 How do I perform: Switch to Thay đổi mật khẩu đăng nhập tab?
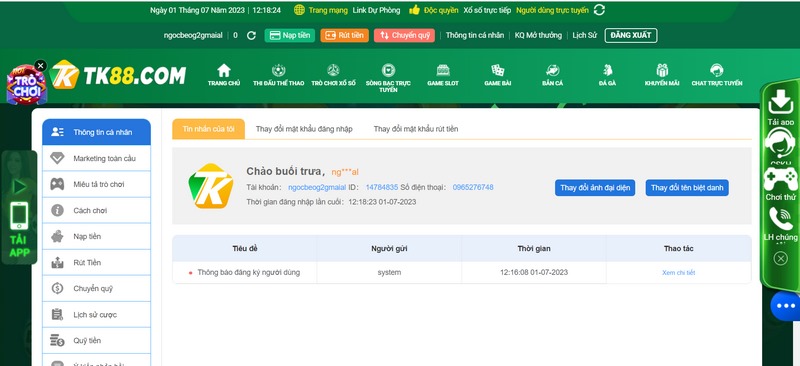click(304, 129)
